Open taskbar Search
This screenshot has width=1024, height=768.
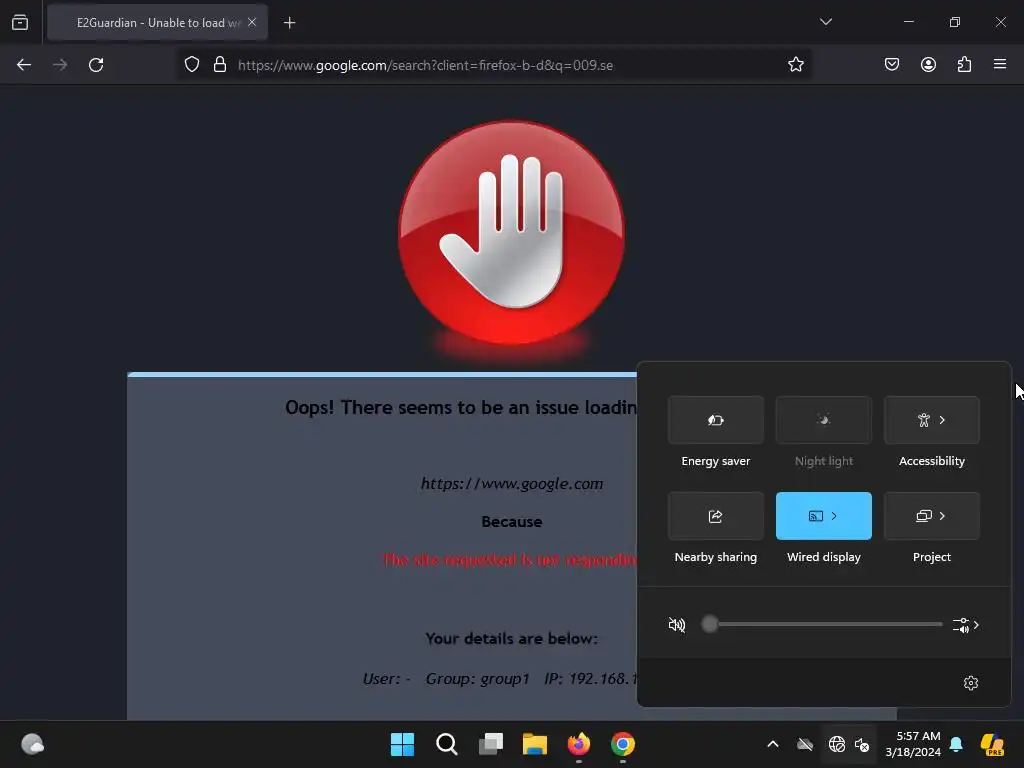[x=447, y=744]
